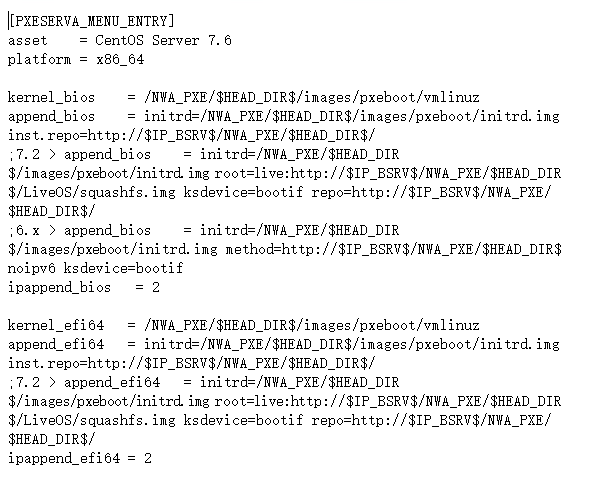
Task: Click the kernel_bios vmlinuz path
Action: 312,97
